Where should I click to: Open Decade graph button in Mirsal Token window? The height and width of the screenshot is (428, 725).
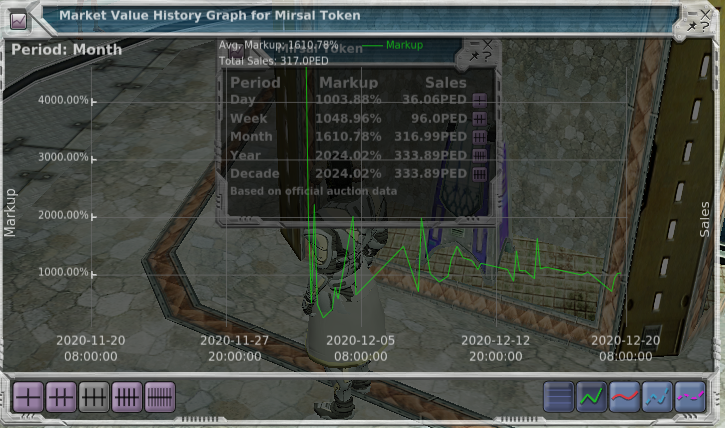pos(479,174)
